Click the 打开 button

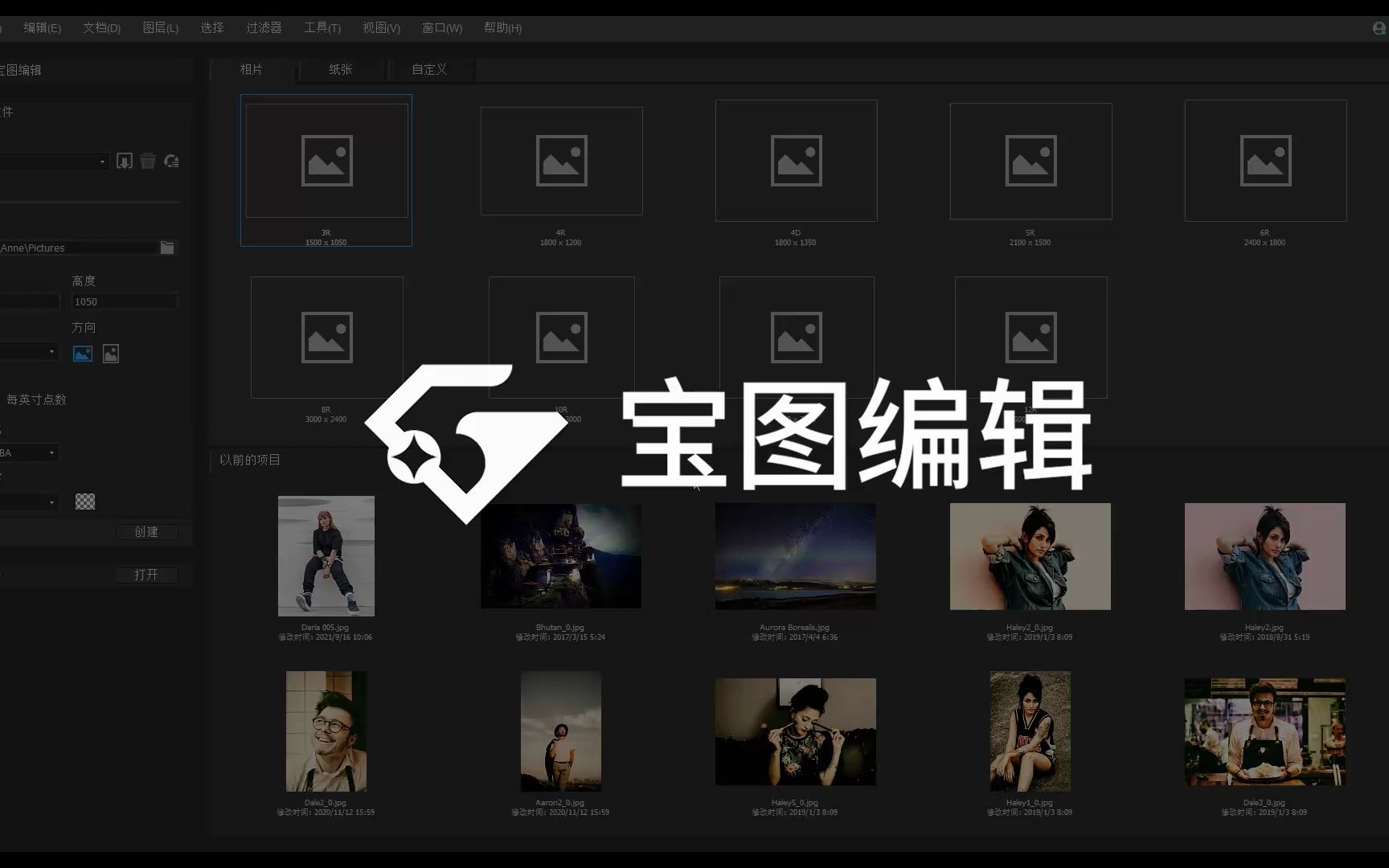pyautogui.click(x=146, y=575)
